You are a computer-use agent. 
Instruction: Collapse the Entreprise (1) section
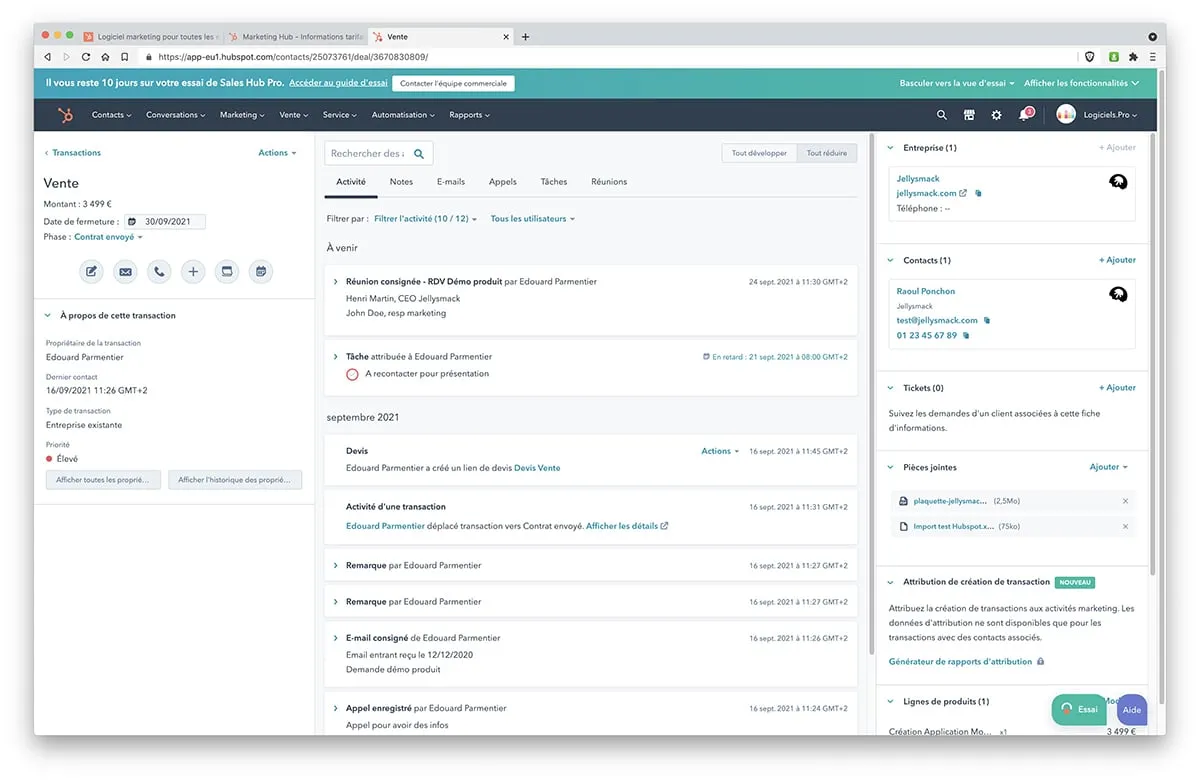891,148
